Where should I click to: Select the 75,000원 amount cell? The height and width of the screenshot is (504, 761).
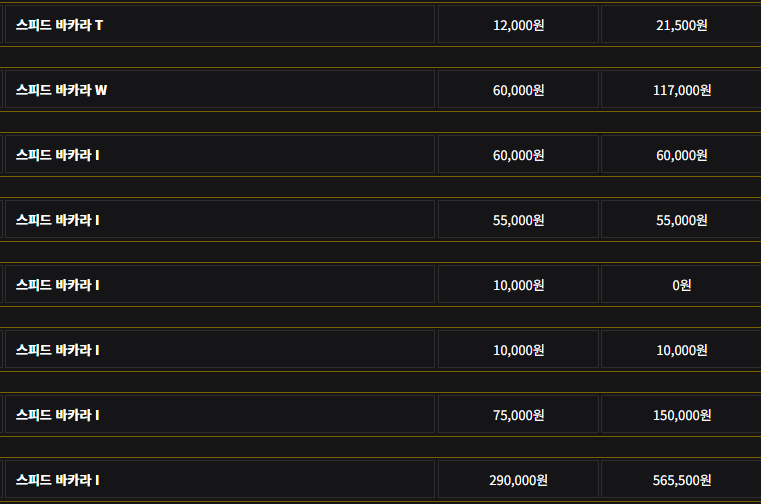518,415
